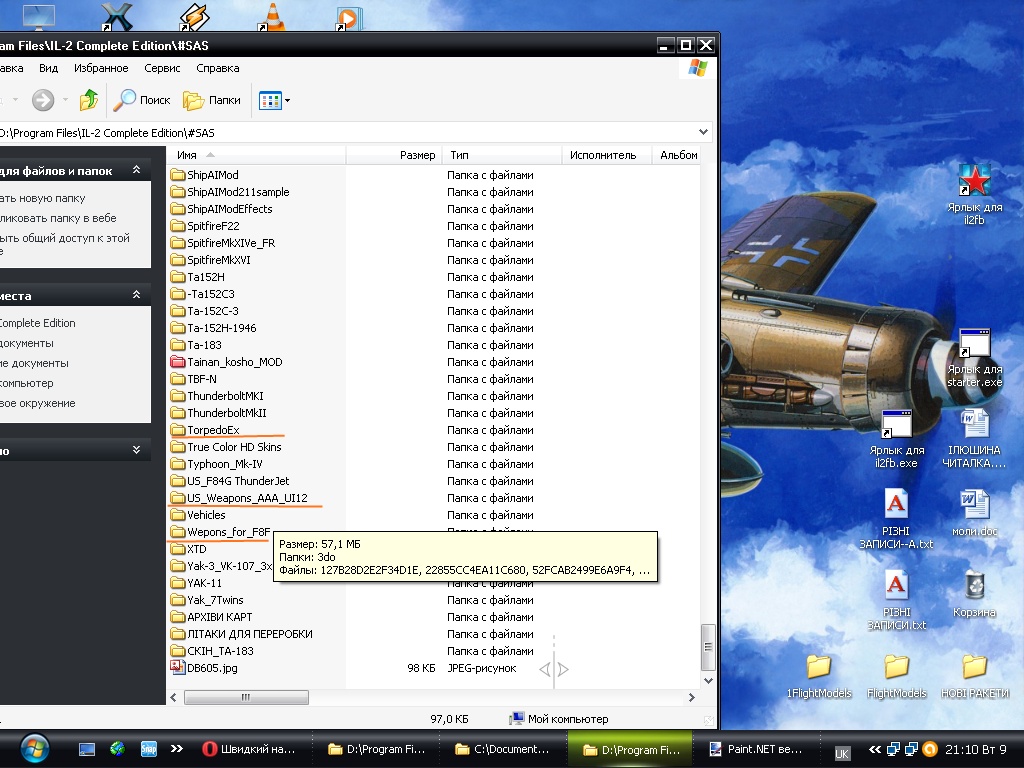Switch to Paint.NET taskbar button

[x=755, y=749]
